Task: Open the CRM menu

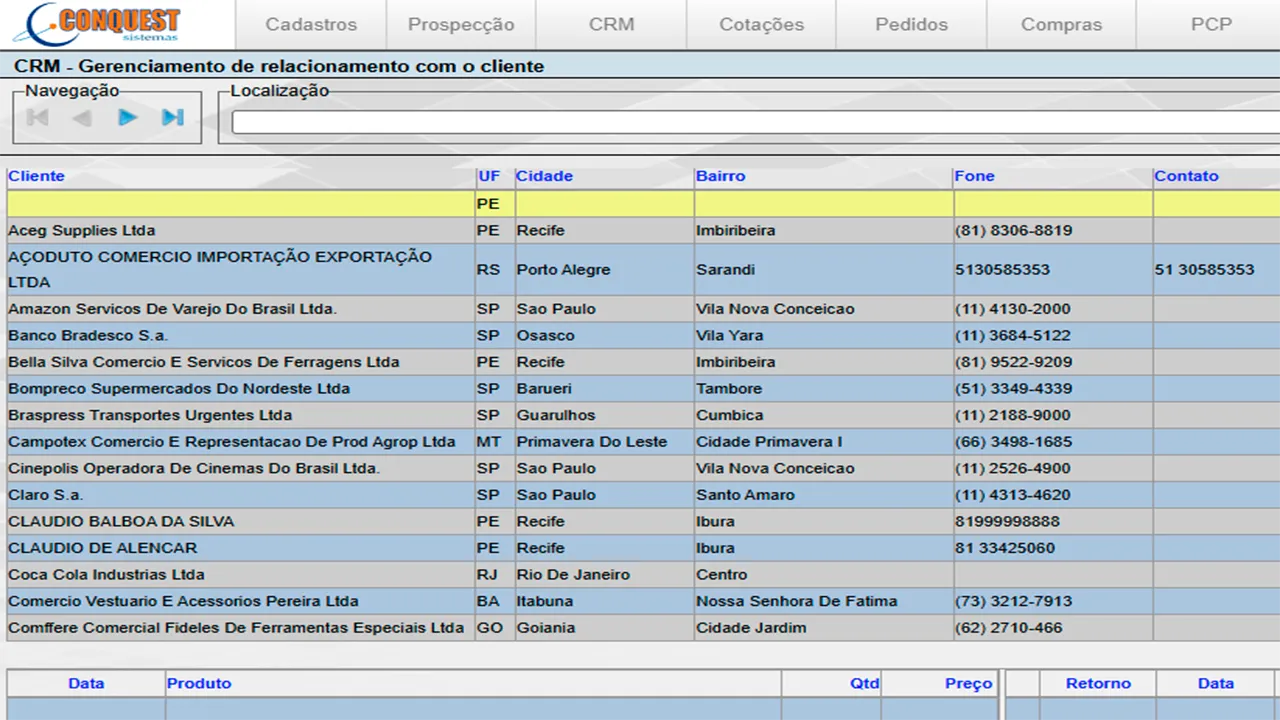Action: point(612,24)
